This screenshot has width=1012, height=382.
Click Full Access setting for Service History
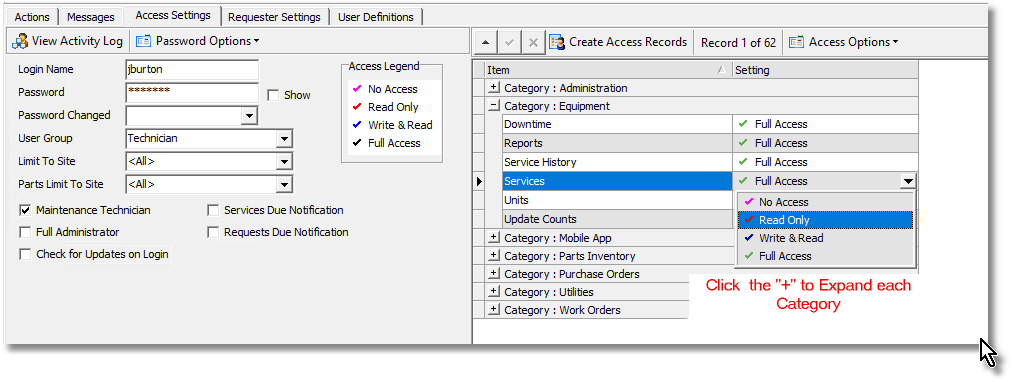point(825,162)
